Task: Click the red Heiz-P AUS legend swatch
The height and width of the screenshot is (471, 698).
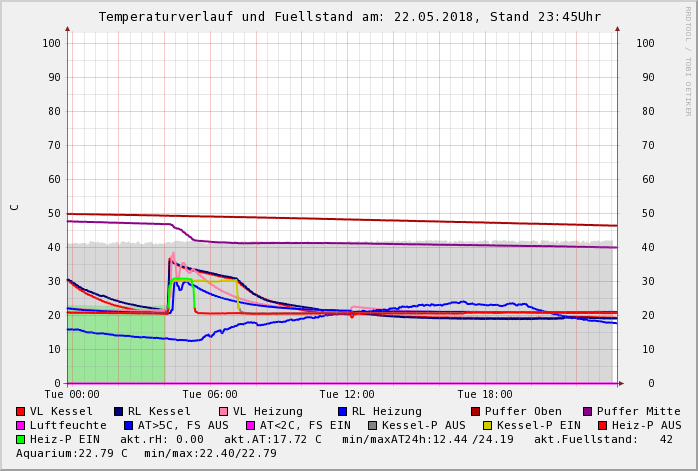Action: [602, 425]
